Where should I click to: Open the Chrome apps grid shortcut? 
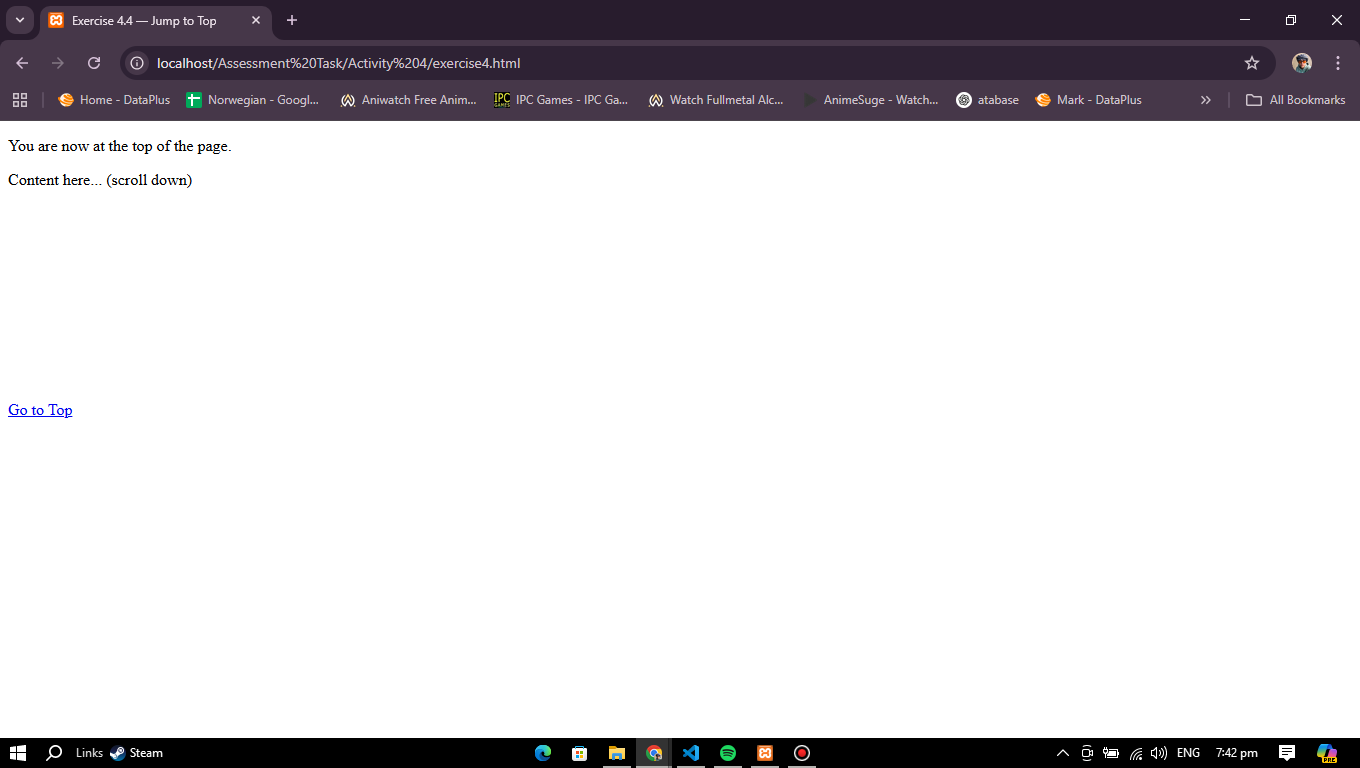(x=20, y=100)
